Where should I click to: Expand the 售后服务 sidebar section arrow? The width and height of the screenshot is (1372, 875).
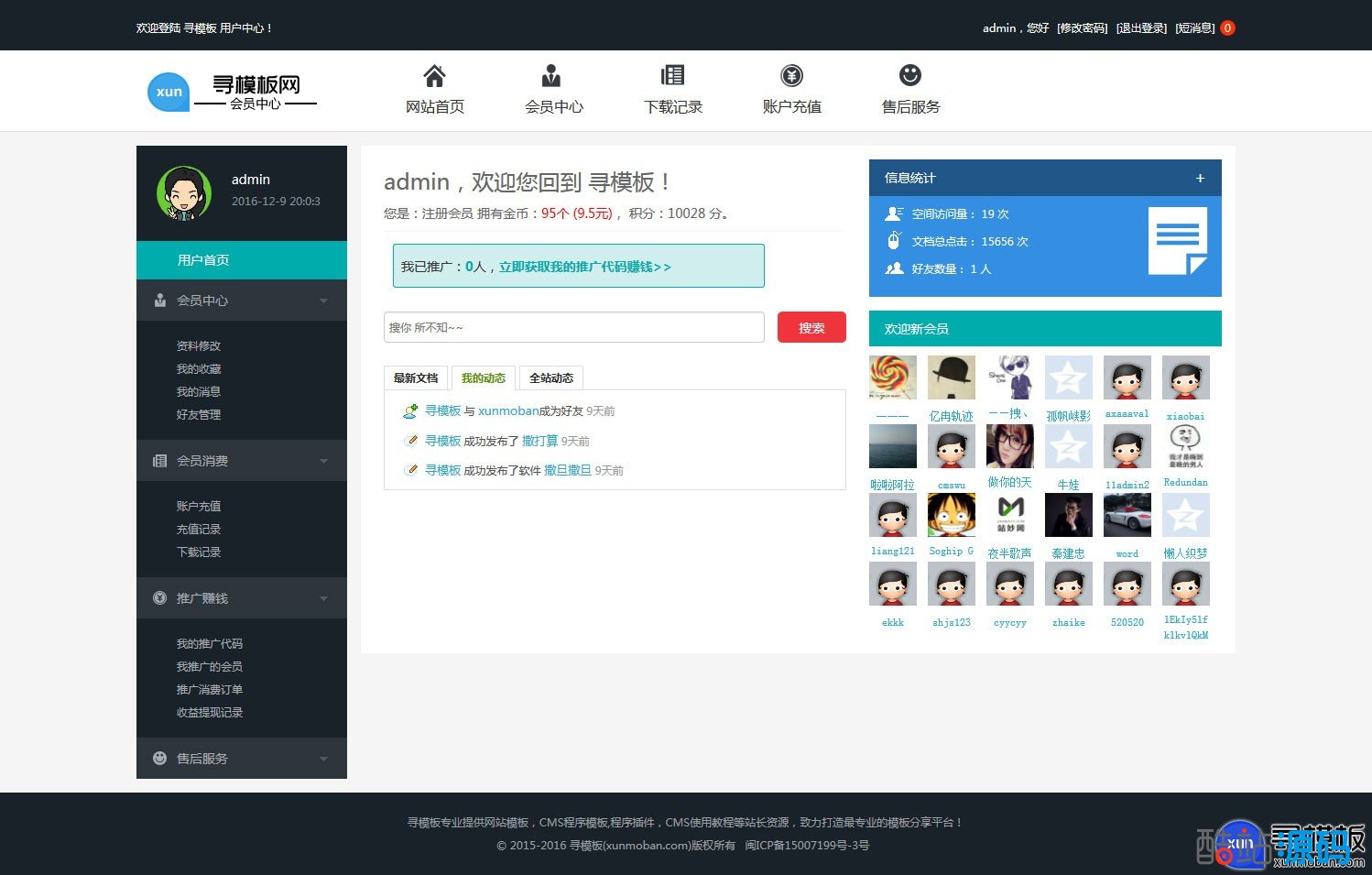point(323,759)
